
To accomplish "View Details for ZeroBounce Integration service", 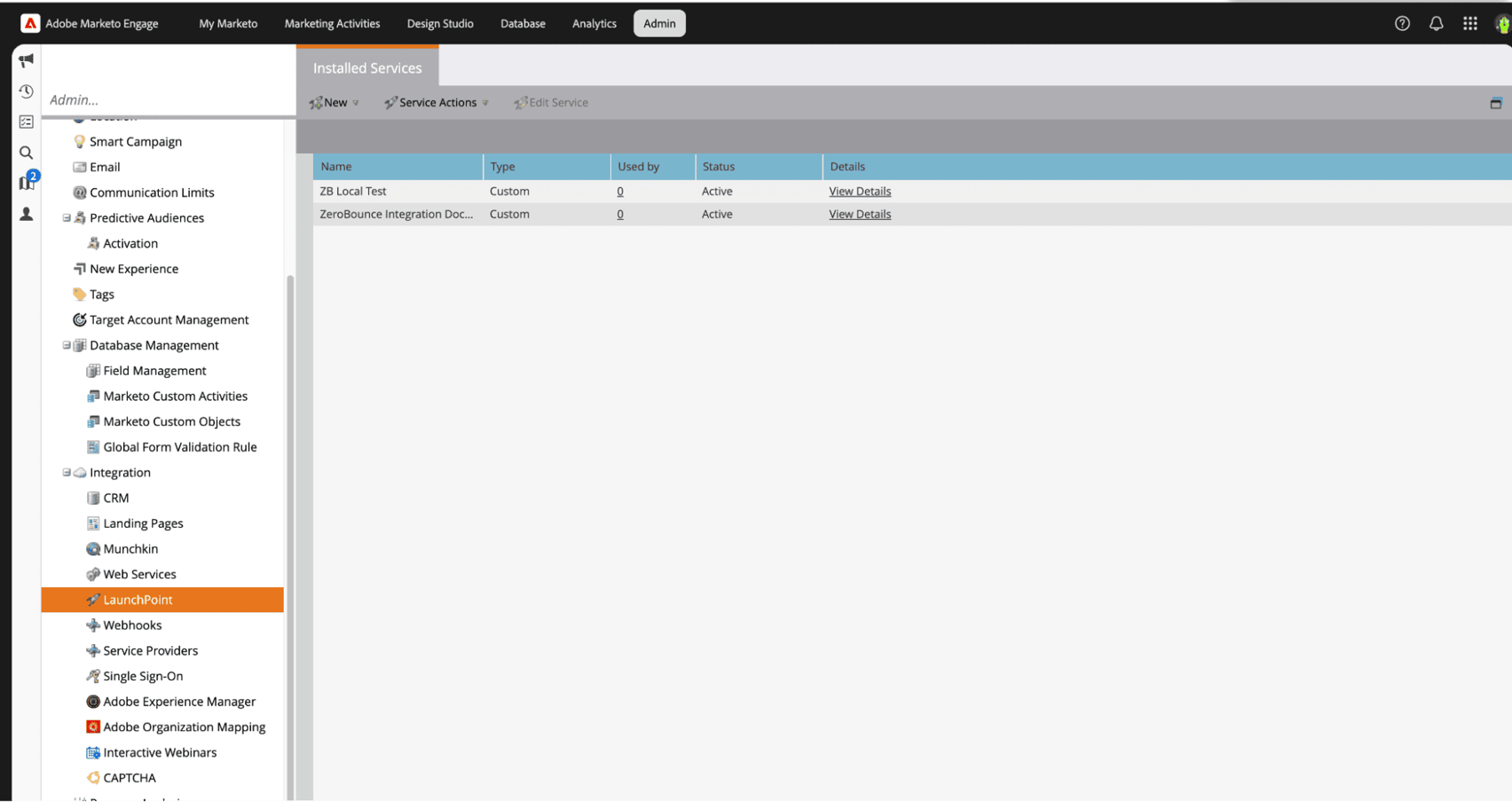I will click(859, 215).
